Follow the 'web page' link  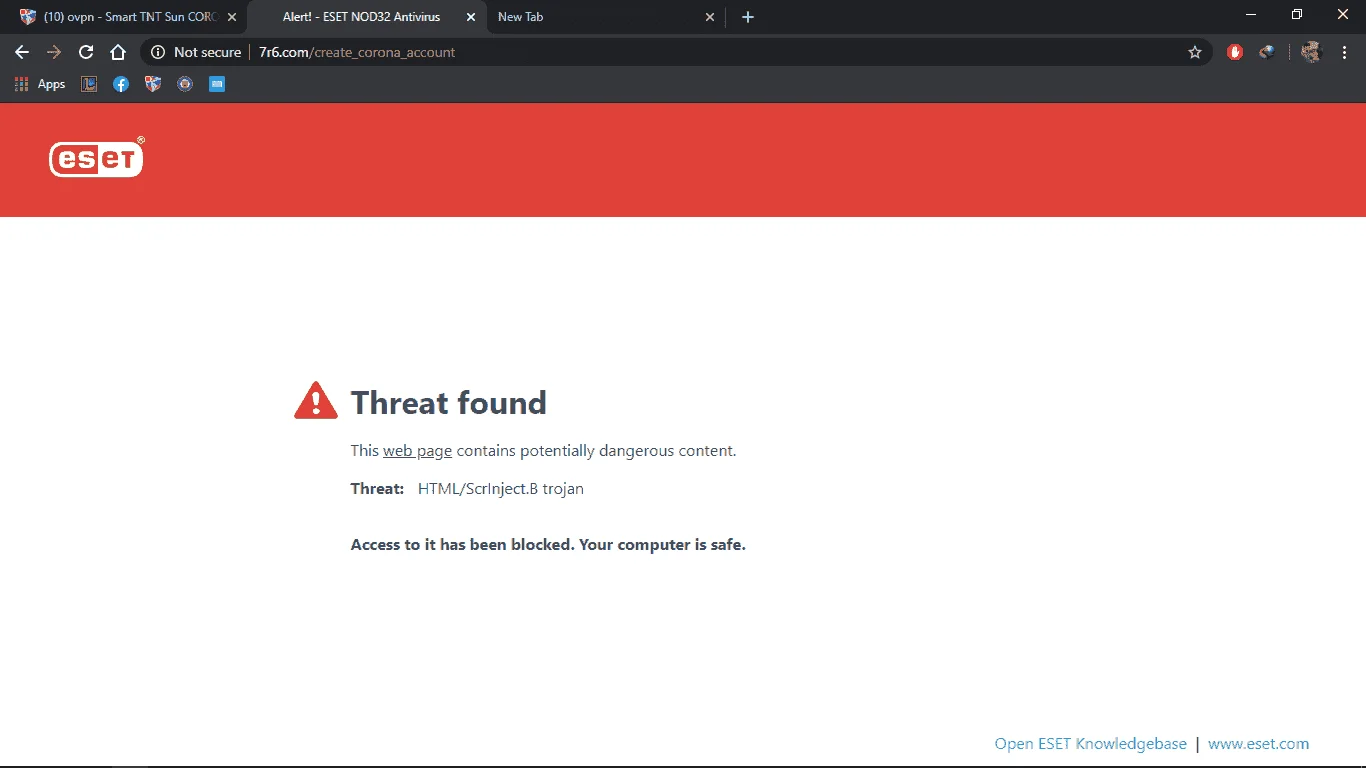[x=417, y=451]
